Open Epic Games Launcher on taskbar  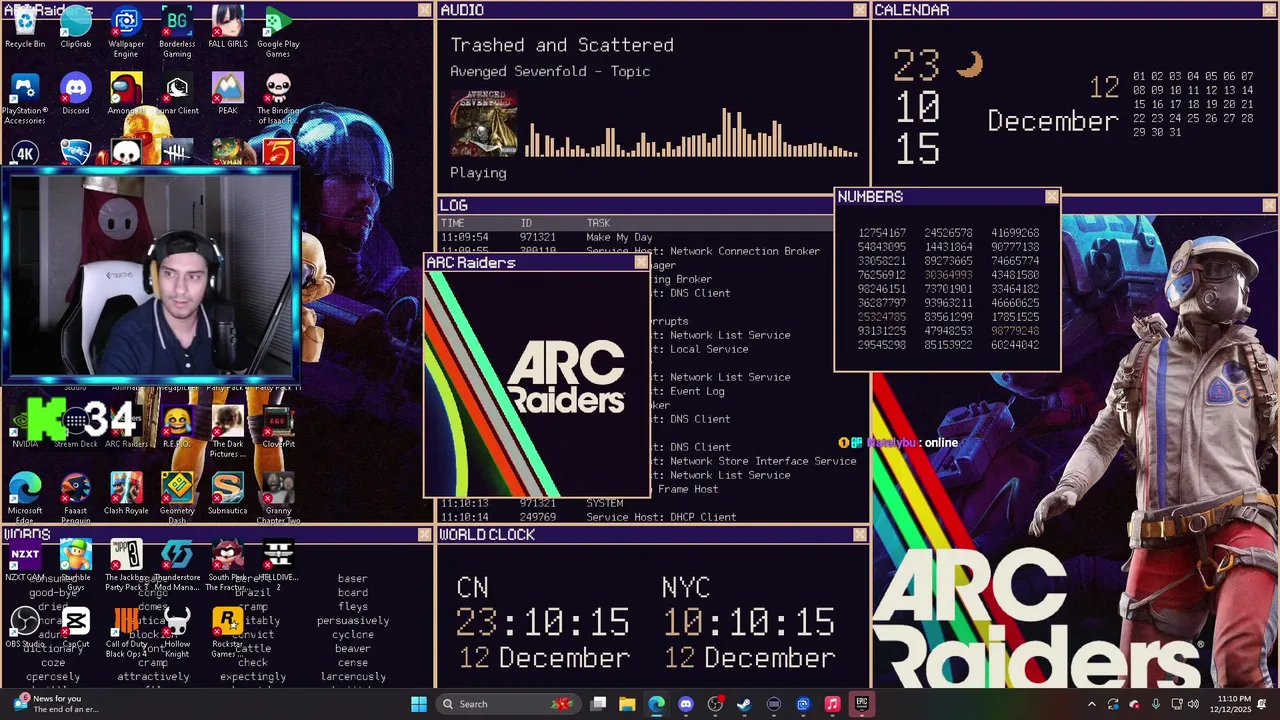click(861, 704)
